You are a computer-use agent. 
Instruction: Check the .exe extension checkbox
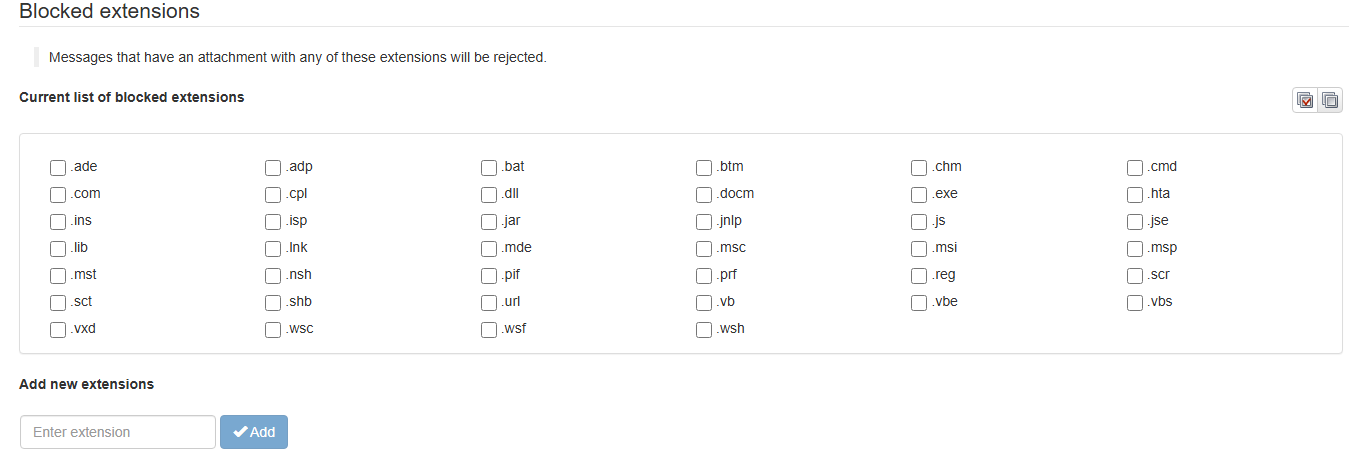[919, 194]
